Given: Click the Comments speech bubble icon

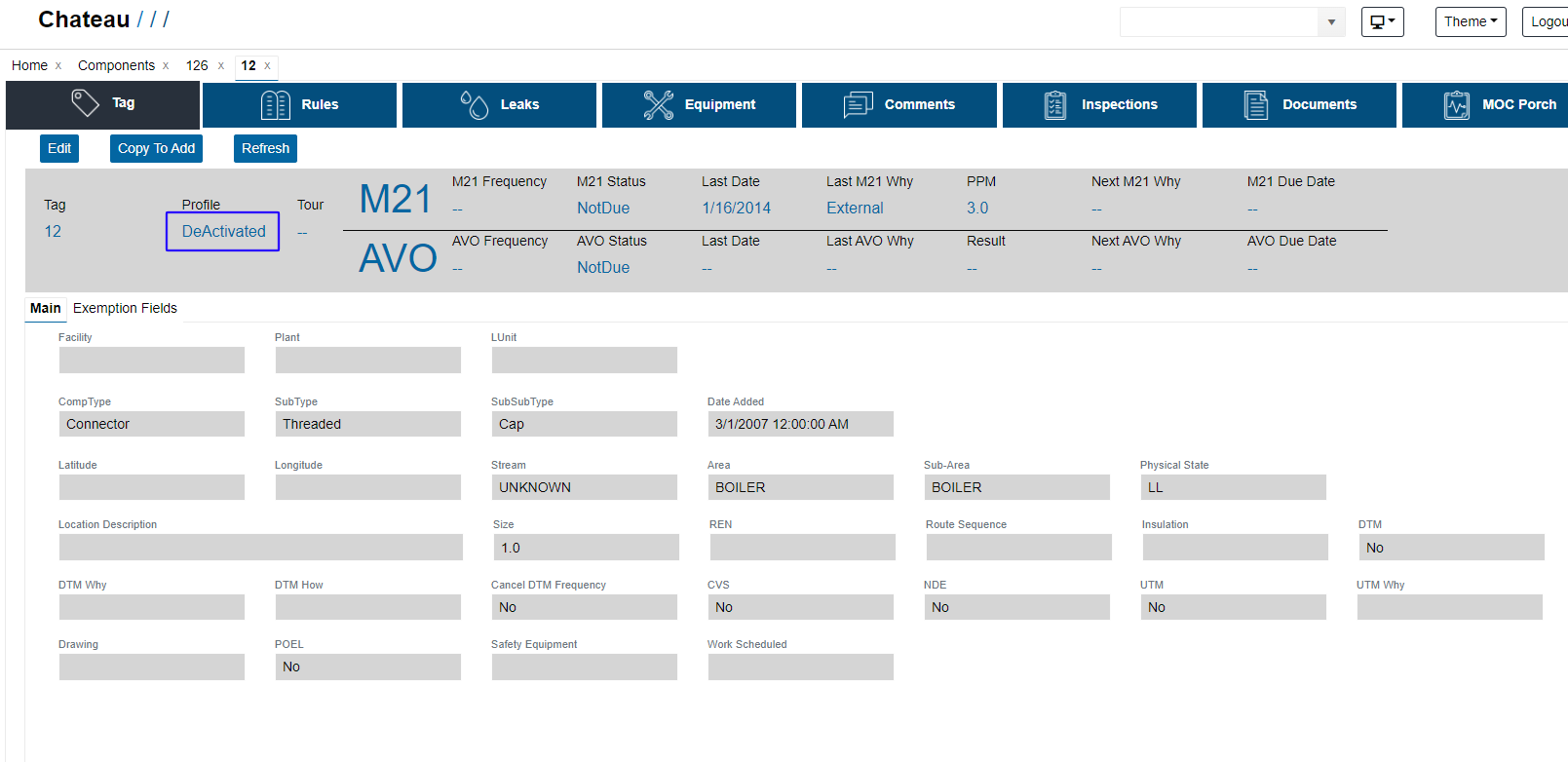Looking at the screenshot, I should [859, 104].
